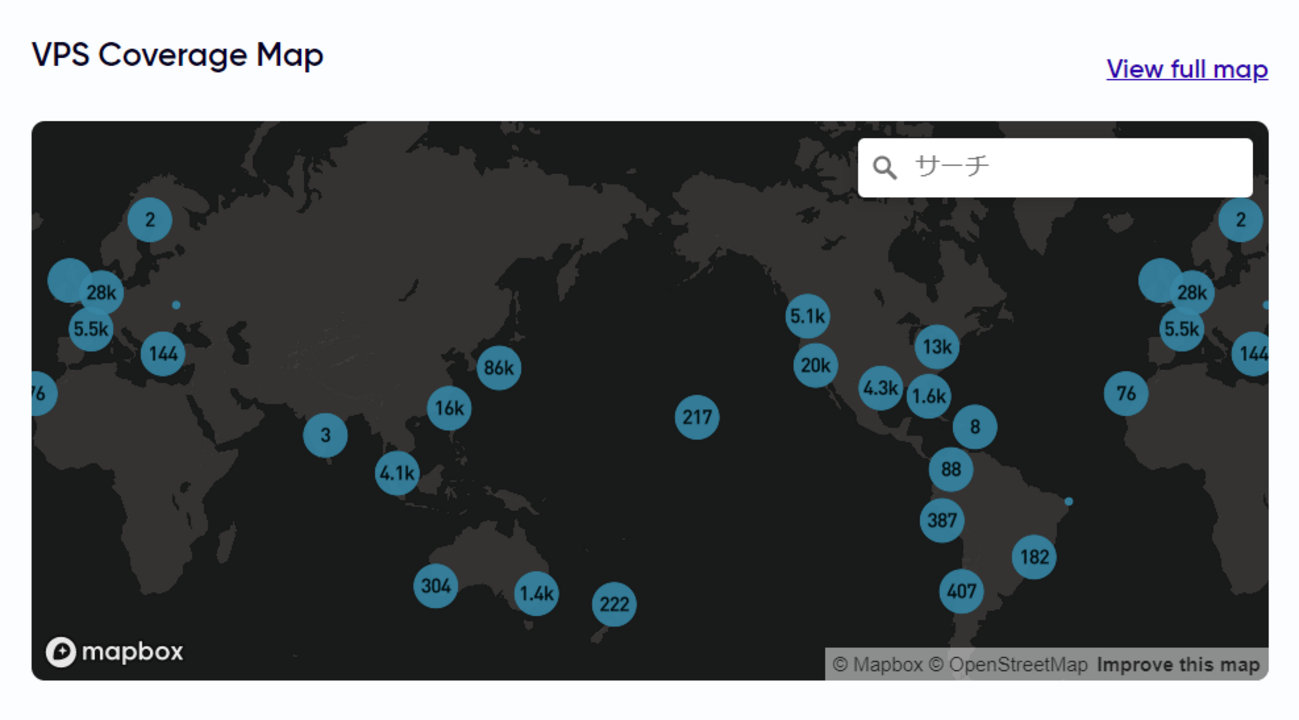Select the 5.1k cluster marker

pyautogui.click(x=807, y=317)
